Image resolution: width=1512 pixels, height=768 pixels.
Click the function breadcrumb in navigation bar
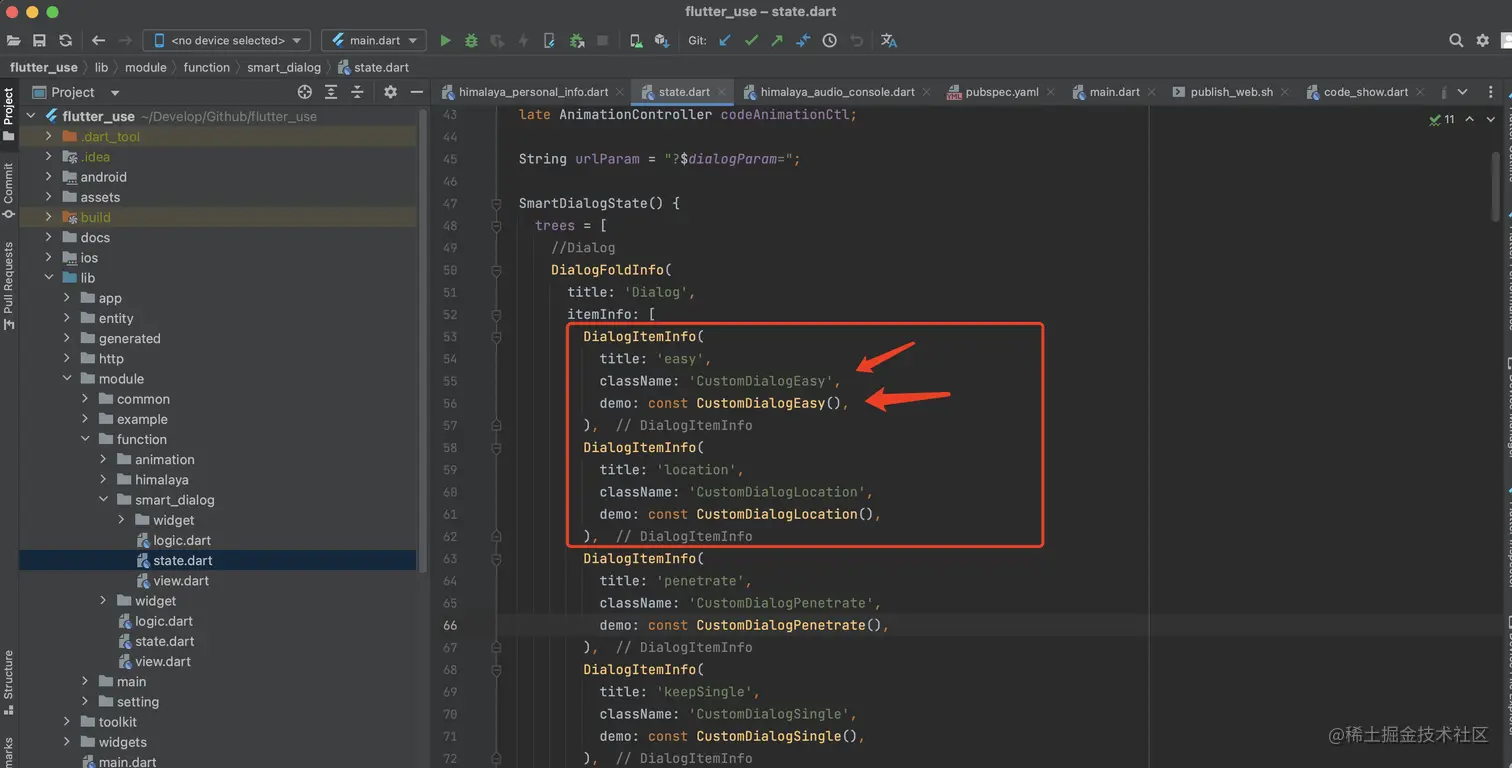tap(207, 67)
